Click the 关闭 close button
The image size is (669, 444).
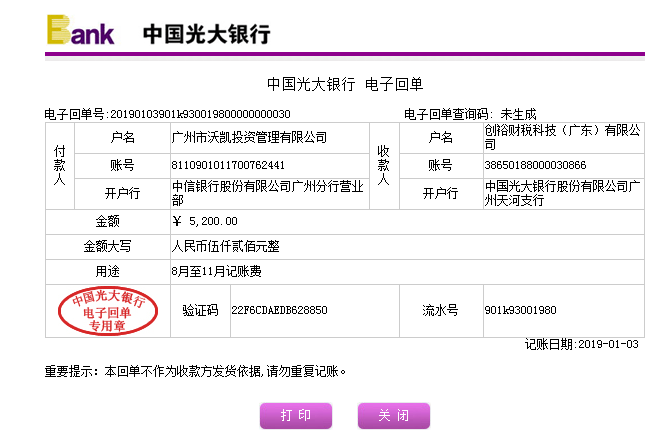point(394,415)
